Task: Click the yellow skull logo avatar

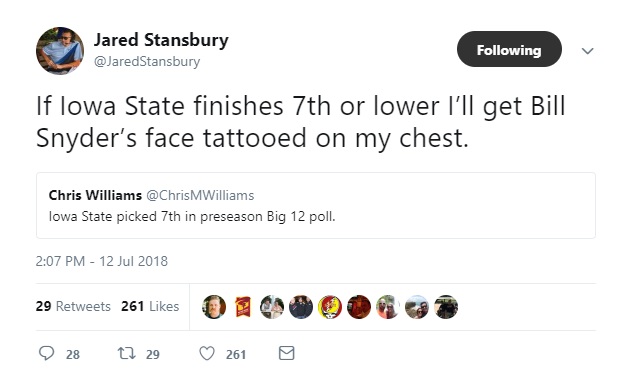Action: pyautogui.click(x=330, y=307)
